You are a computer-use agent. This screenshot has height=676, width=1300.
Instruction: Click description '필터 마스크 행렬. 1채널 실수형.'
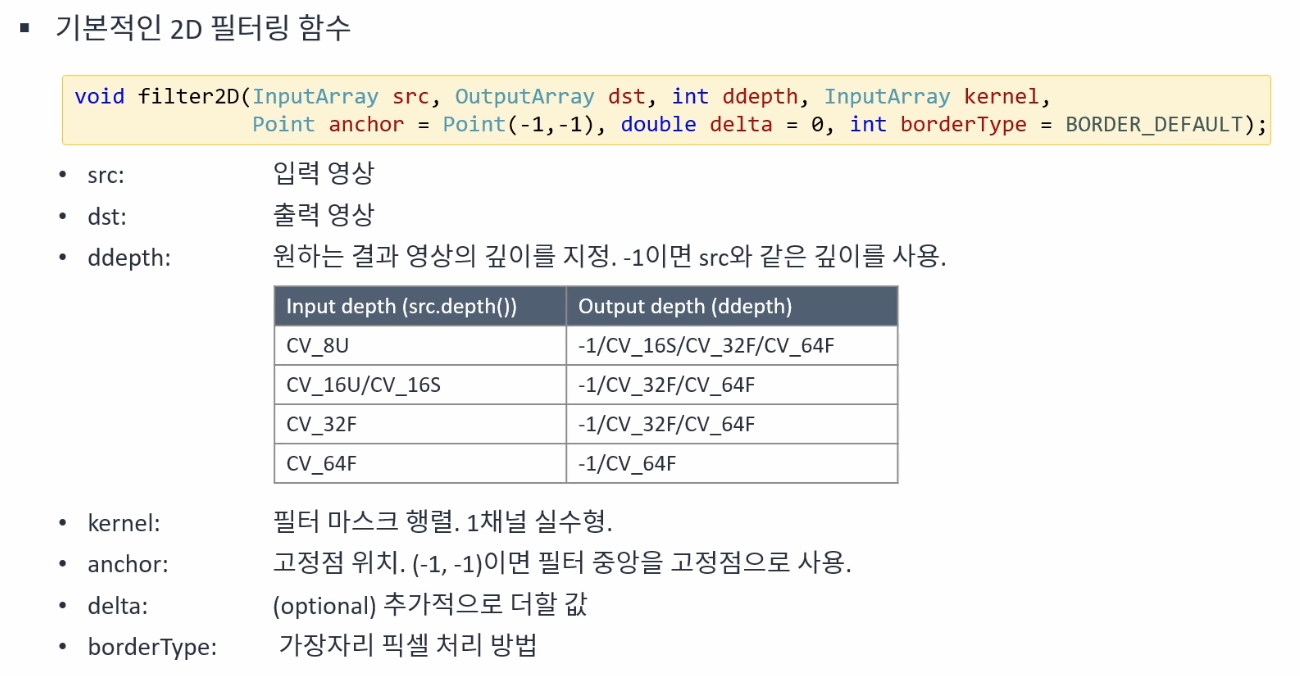click(442, 521)
